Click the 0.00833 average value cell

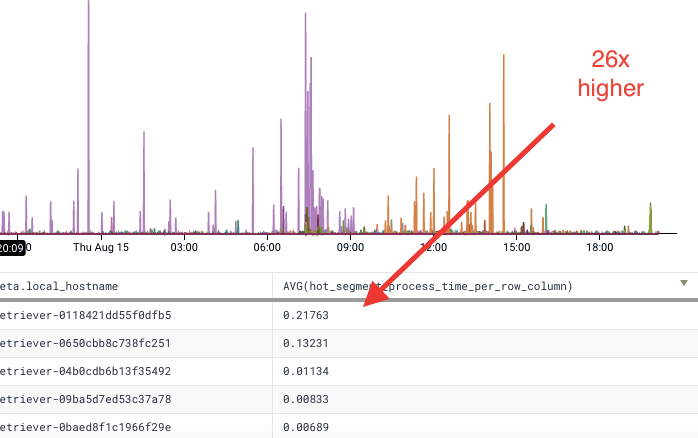(x=307, y=399)
